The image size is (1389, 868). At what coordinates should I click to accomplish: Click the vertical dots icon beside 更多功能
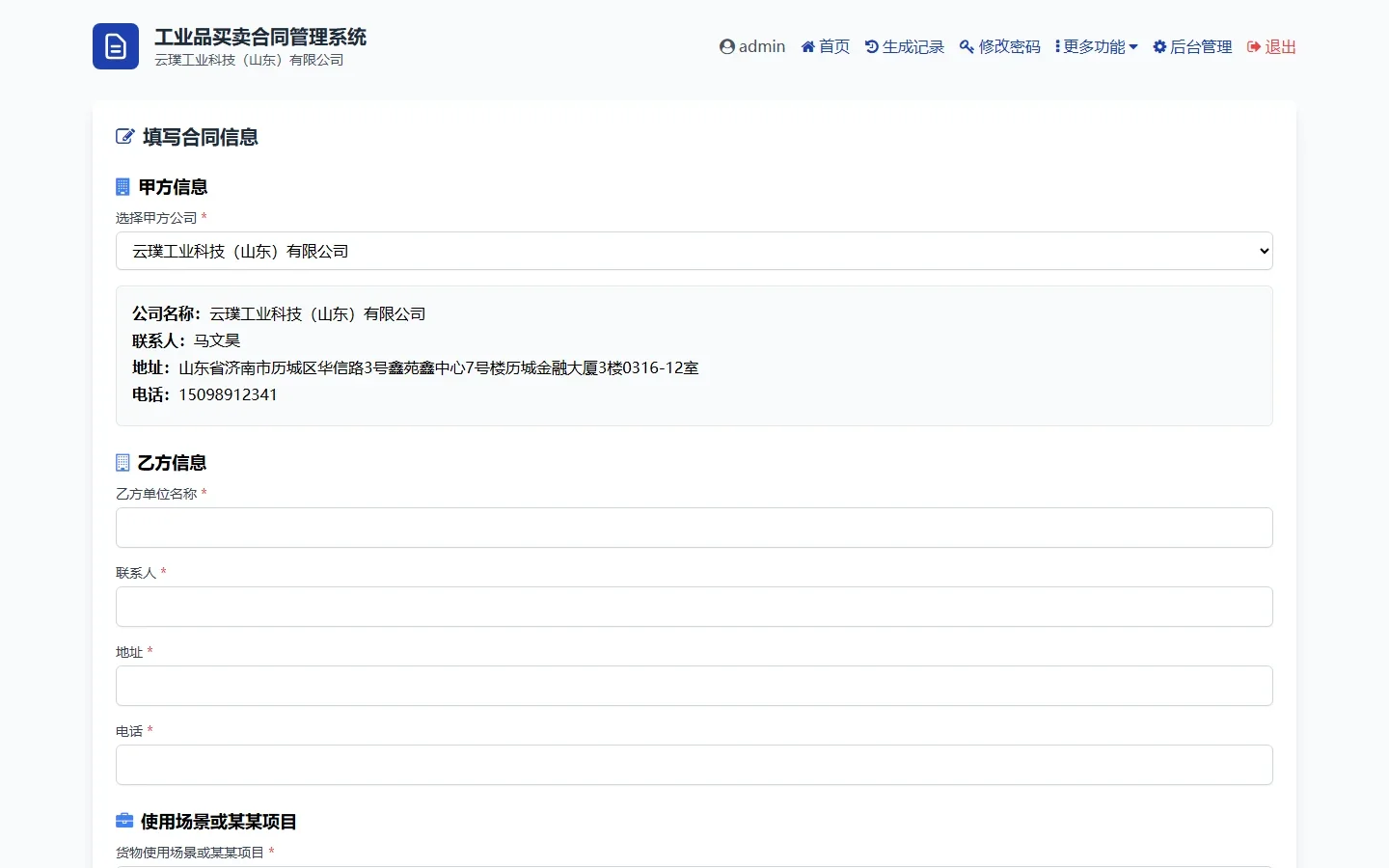(x=1058, y=46)
